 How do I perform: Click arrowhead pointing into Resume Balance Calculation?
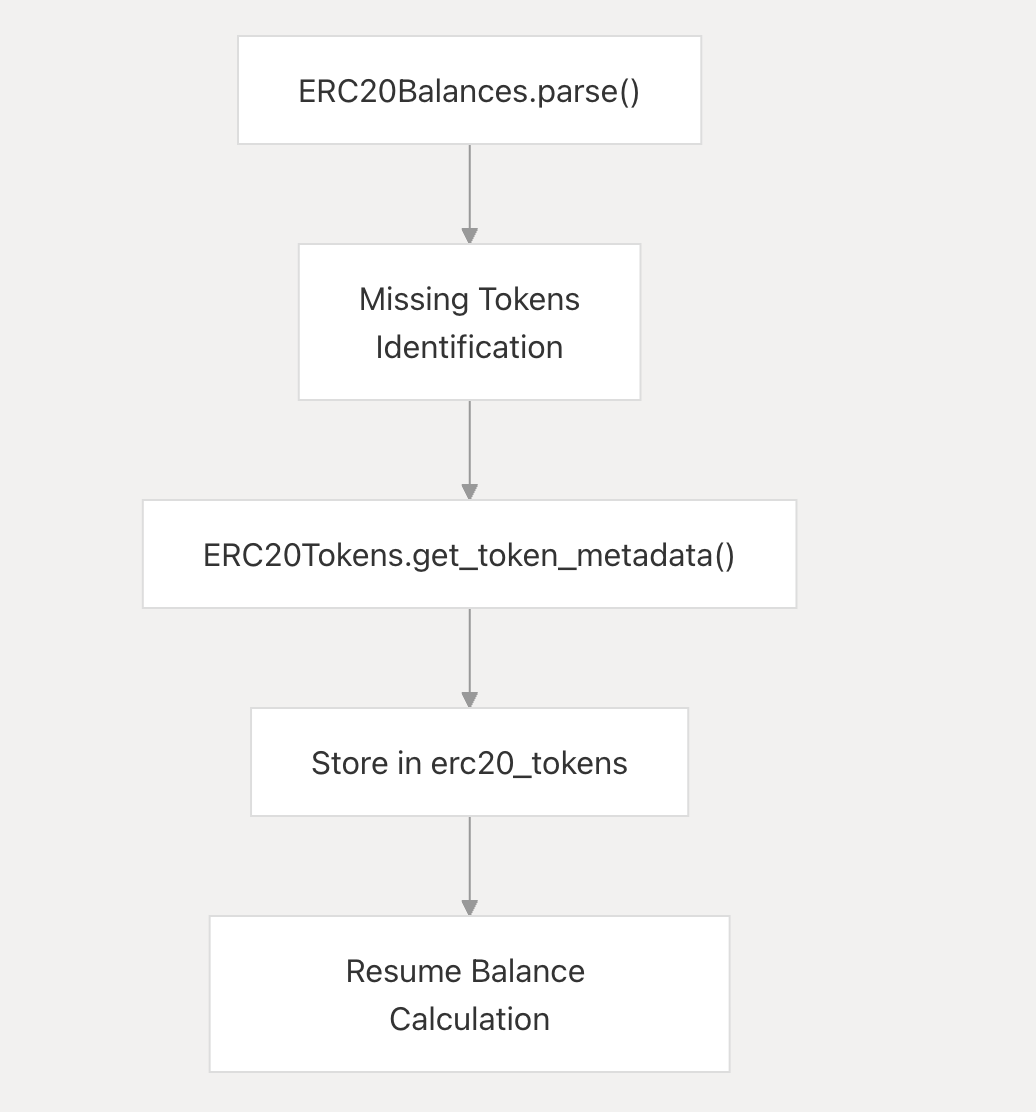pos(469,908)
